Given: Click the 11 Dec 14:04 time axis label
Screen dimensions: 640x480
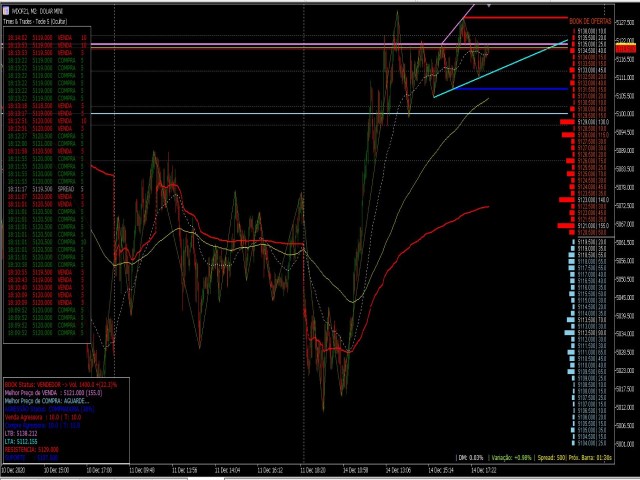Looking at the screenshot, I should [228, 470].
